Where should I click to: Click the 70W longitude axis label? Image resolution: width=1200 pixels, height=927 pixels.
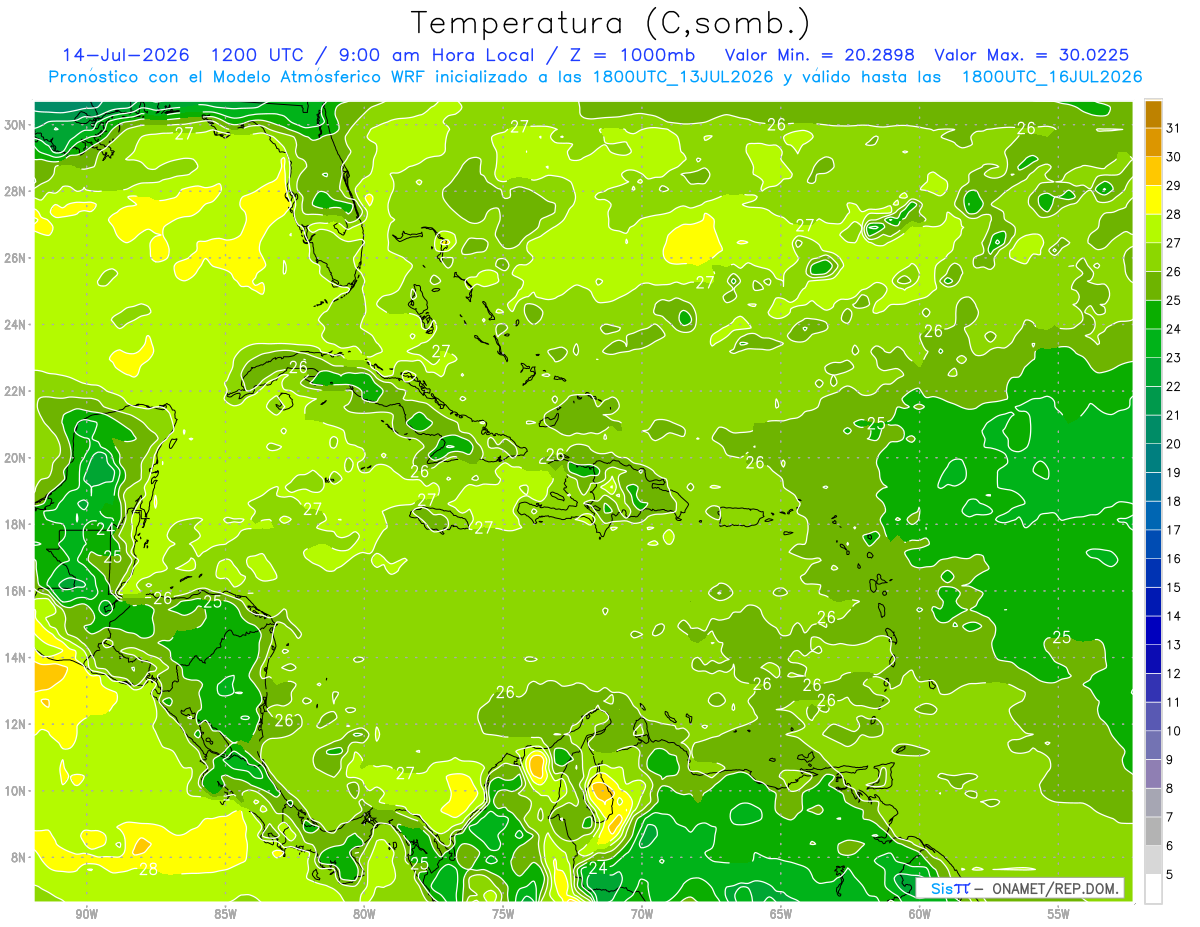(642, 914)
